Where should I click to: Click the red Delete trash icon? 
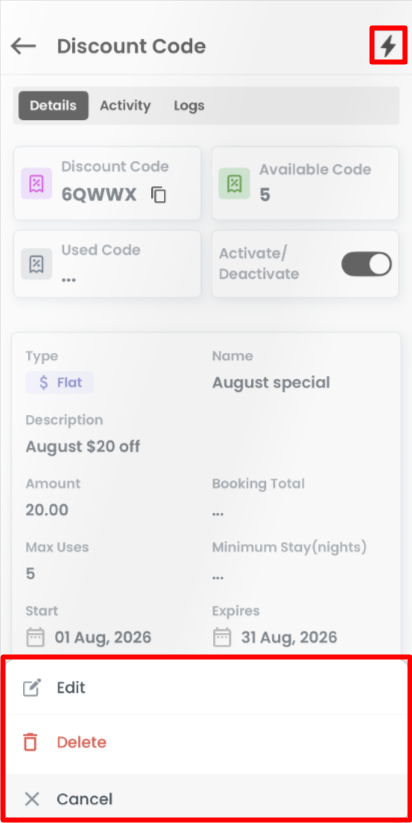pyautogui.click(x=30, y=742)
